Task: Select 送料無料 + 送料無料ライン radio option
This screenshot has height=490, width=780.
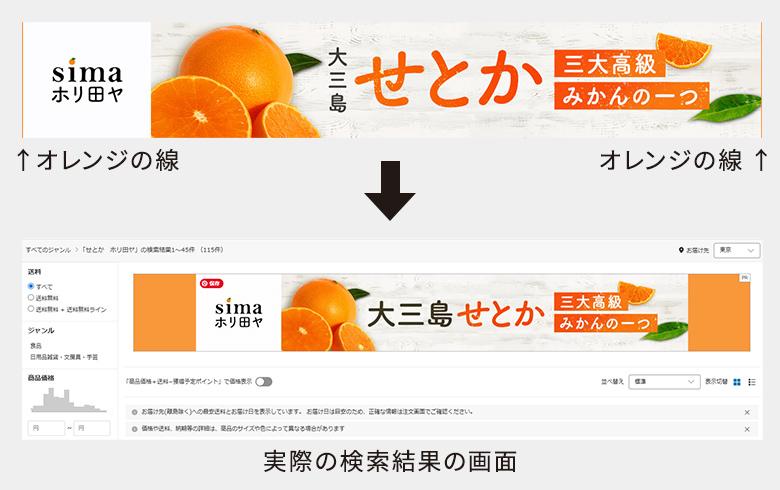Action: [31, 309]
